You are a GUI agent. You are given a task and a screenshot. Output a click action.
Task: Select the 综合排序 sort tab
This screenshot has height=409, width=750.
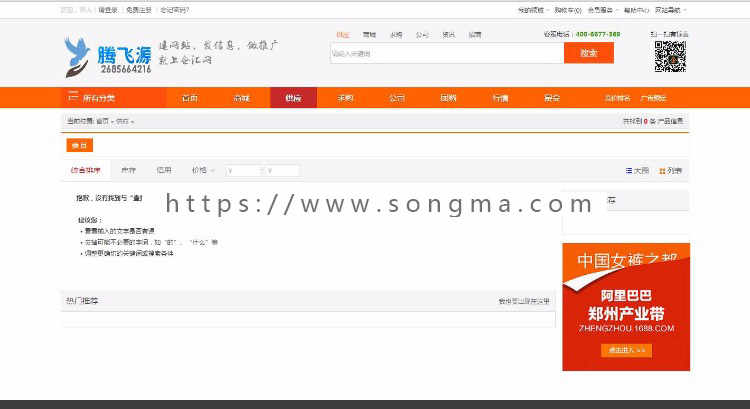86,170
